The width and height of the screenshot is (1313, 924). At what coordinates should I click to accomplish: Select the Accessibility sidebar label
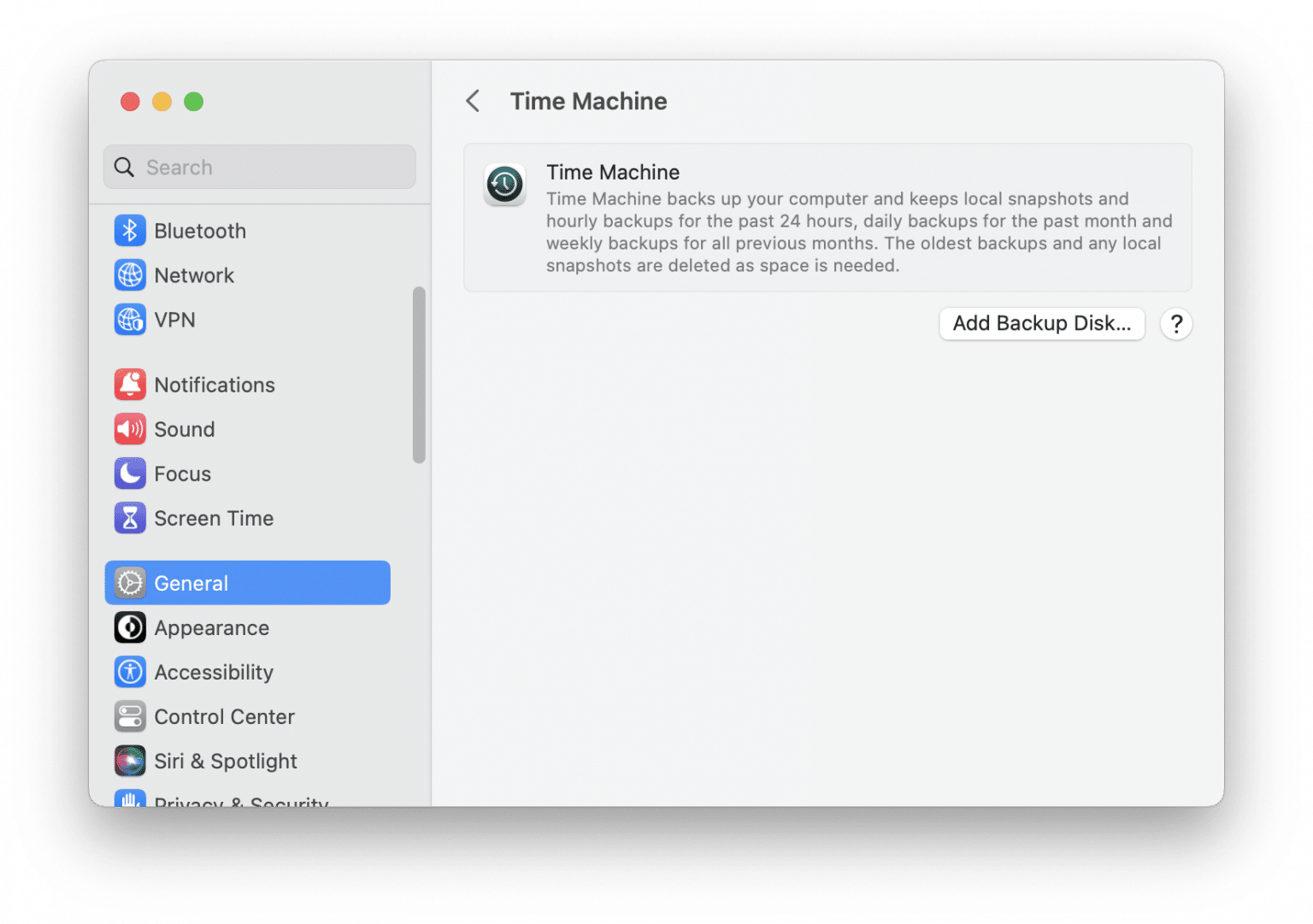point(214,673)
